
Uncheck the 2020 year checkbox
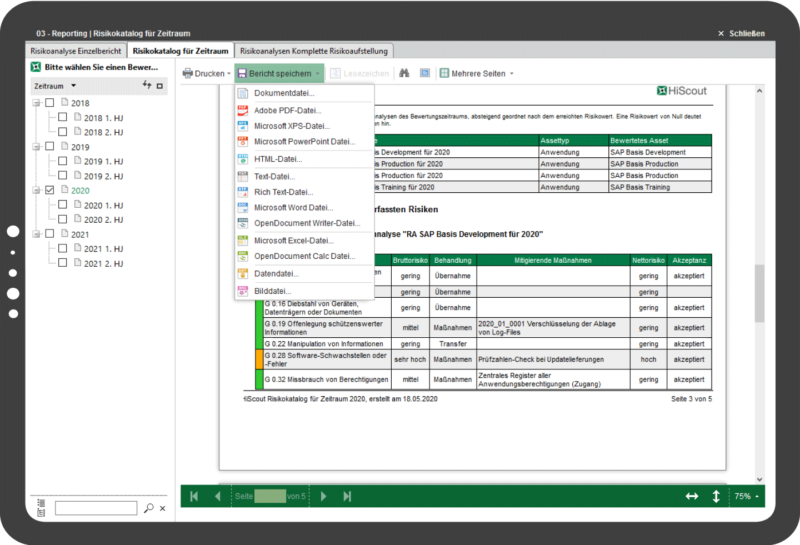point(49,190)
